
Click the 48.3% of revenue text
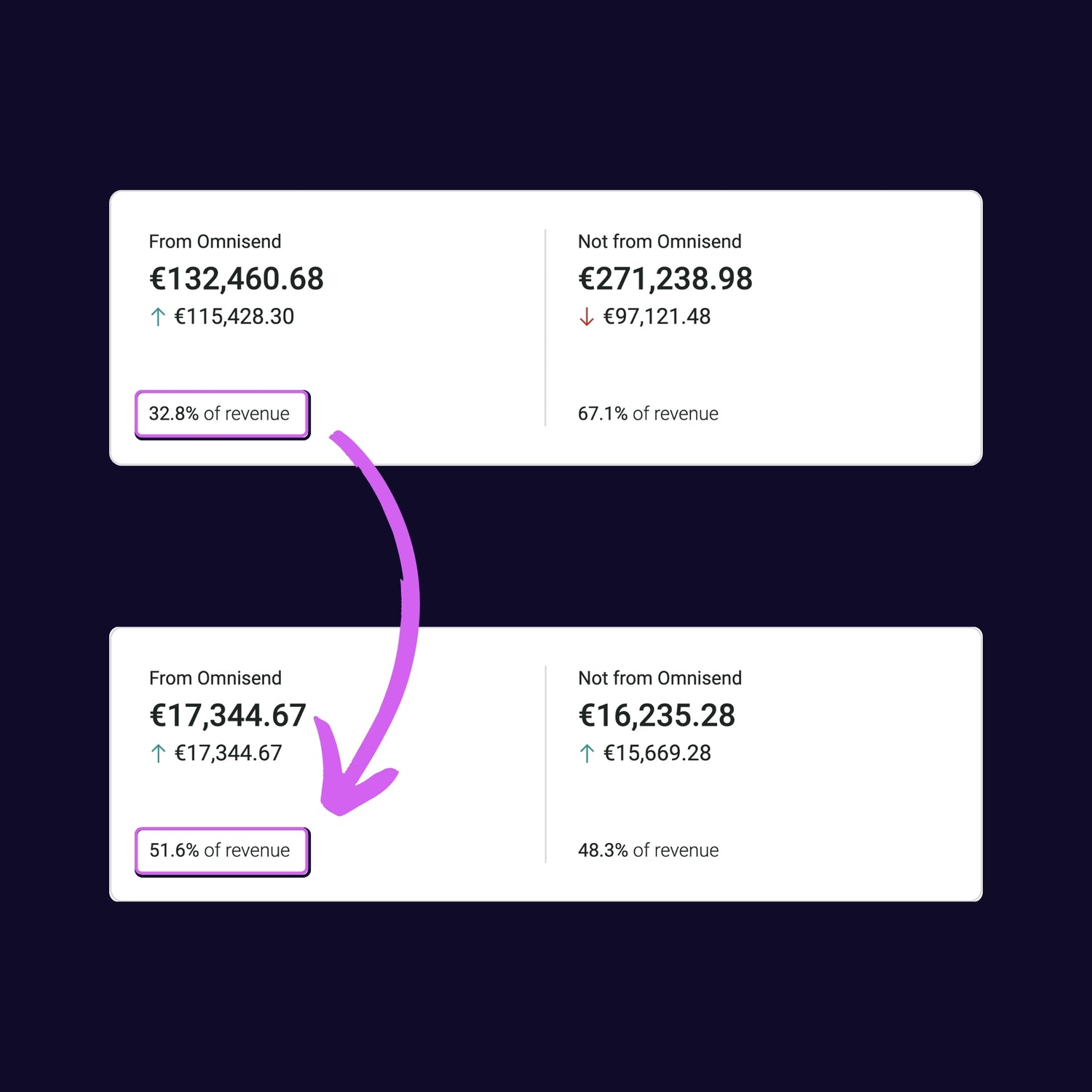648,850
